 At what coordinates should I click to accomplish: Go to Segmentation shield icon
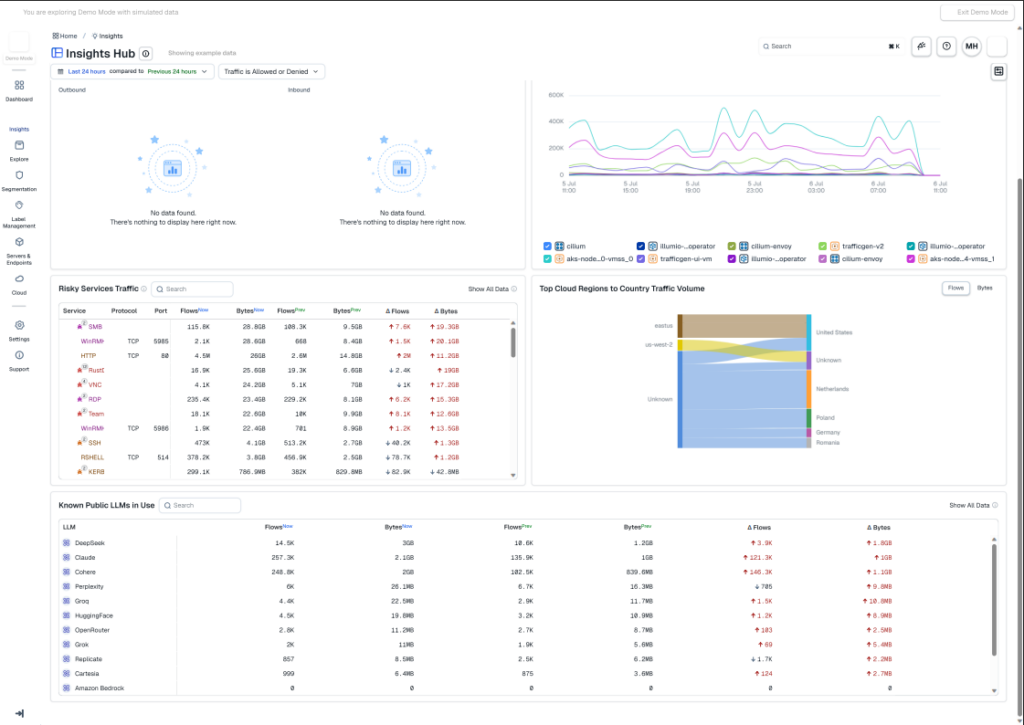pos(19,176)
